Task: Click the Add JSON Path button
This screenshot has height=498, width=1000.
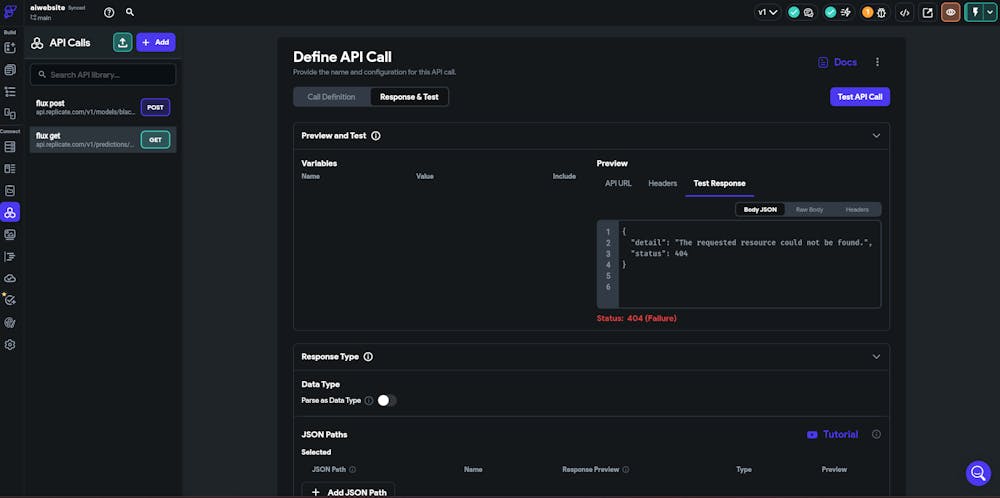Action: [x=348, y=492]
